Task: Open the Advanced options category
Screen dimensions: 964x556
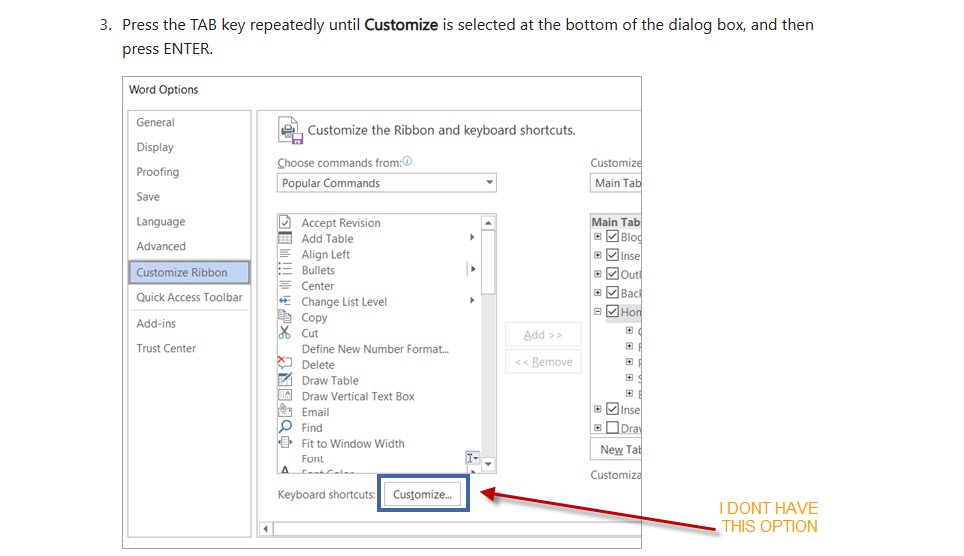Action: point(161,246)
